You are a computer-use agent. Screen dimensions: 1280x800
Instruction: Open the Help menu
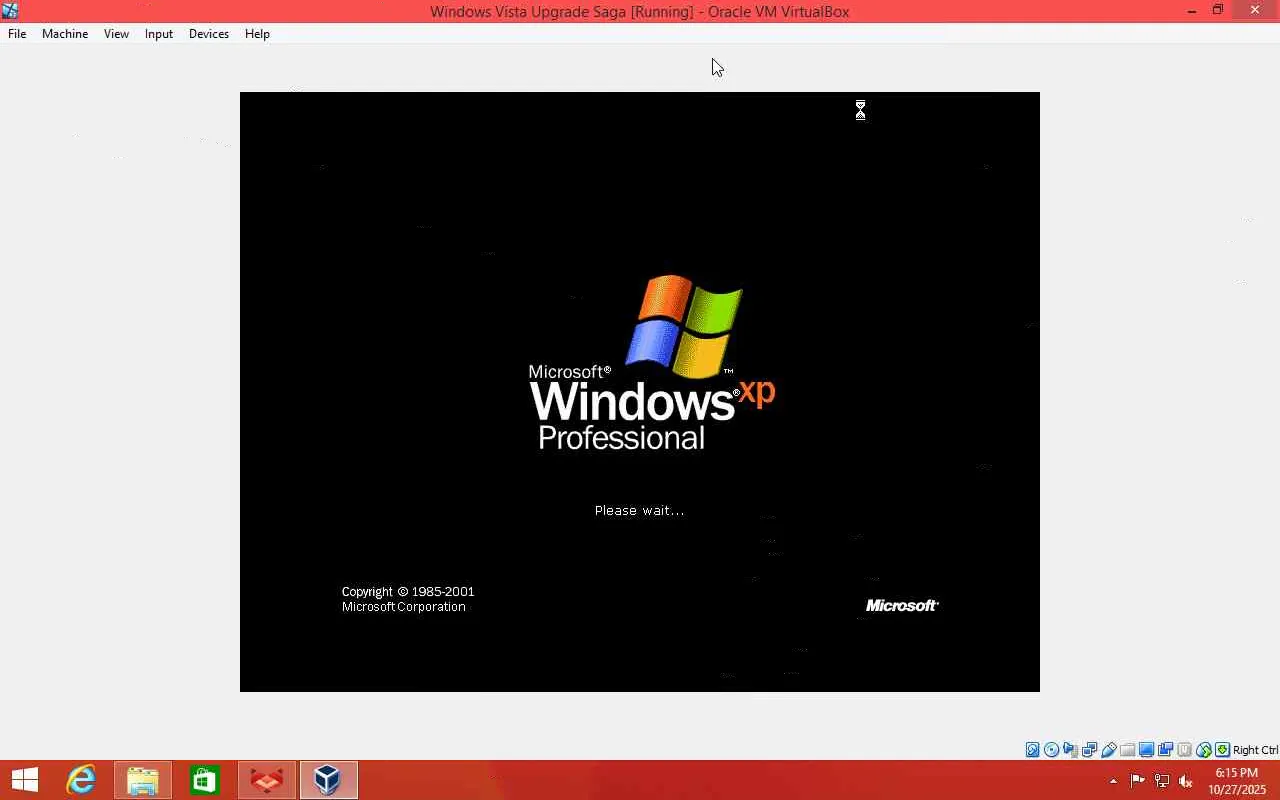[257, 34]
